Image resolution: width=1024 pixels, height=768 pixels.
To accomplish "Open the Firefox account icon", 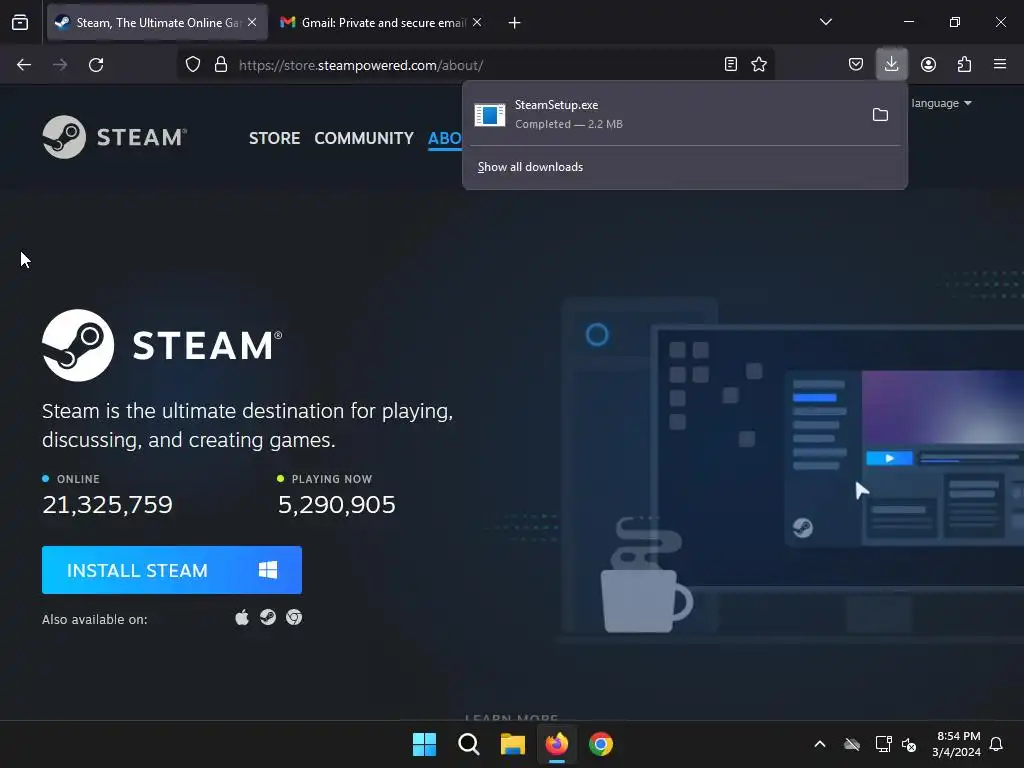I will tap(928, 64).
